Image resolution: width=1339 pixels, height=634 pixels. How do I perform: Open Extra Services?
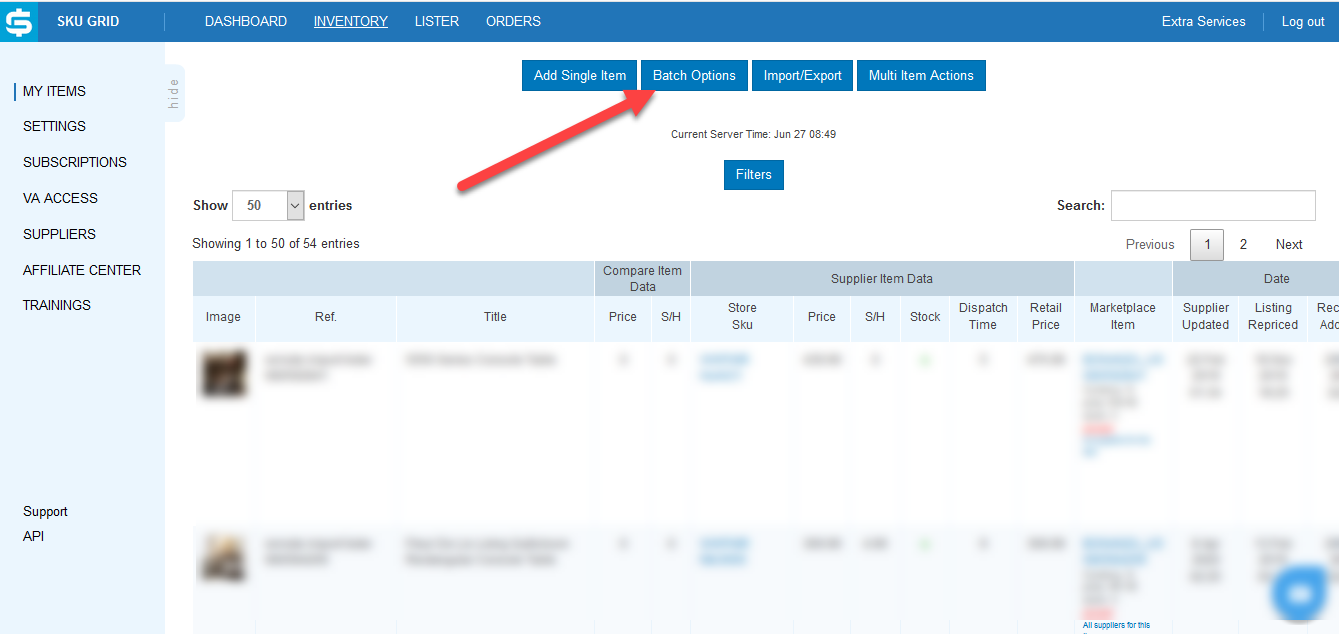coord(1204,21)
